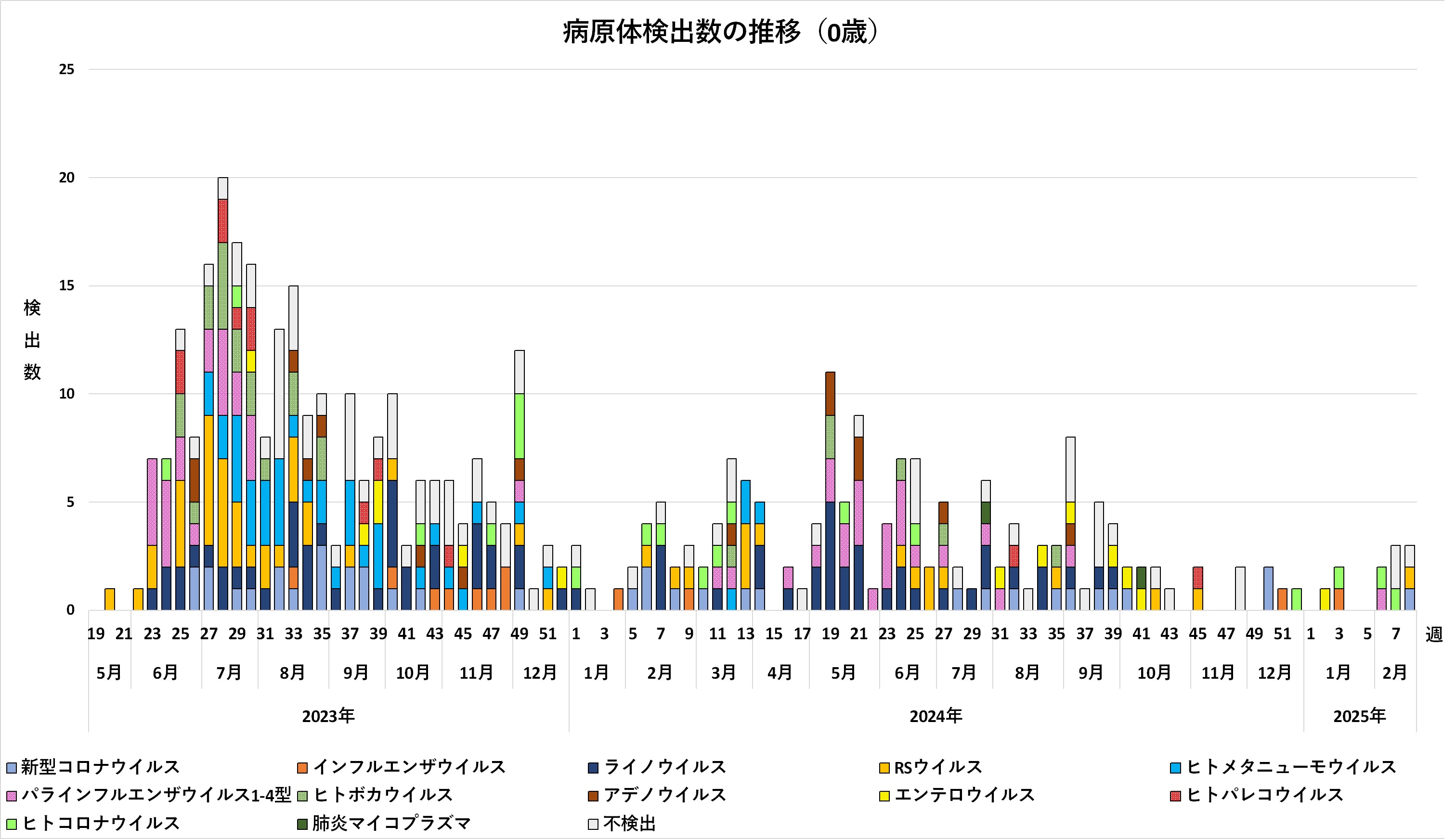The width and height of the screenshot is (1456, 839).
Task: Click the 不検出 legend label
Action: [629, 824]
